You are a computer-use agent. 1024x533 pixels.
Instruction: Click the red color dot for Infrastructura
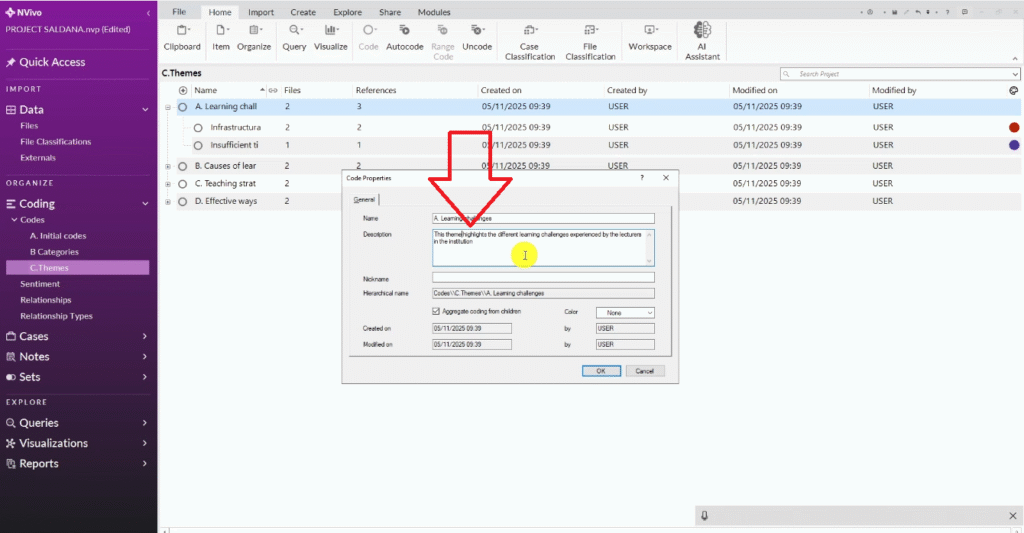click(1014, 128)
